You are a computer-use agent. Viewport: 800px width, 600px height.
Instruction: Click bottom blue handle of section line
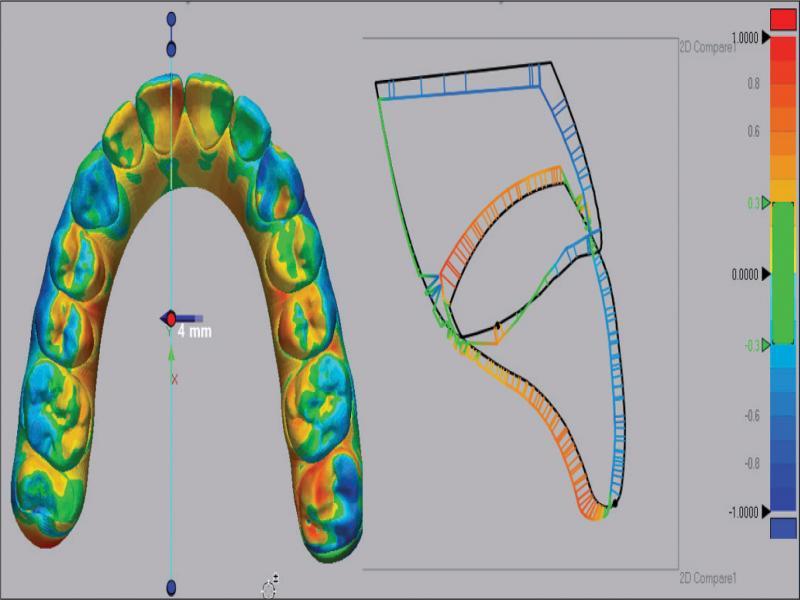pyautogui.click(x=171, y=586)
